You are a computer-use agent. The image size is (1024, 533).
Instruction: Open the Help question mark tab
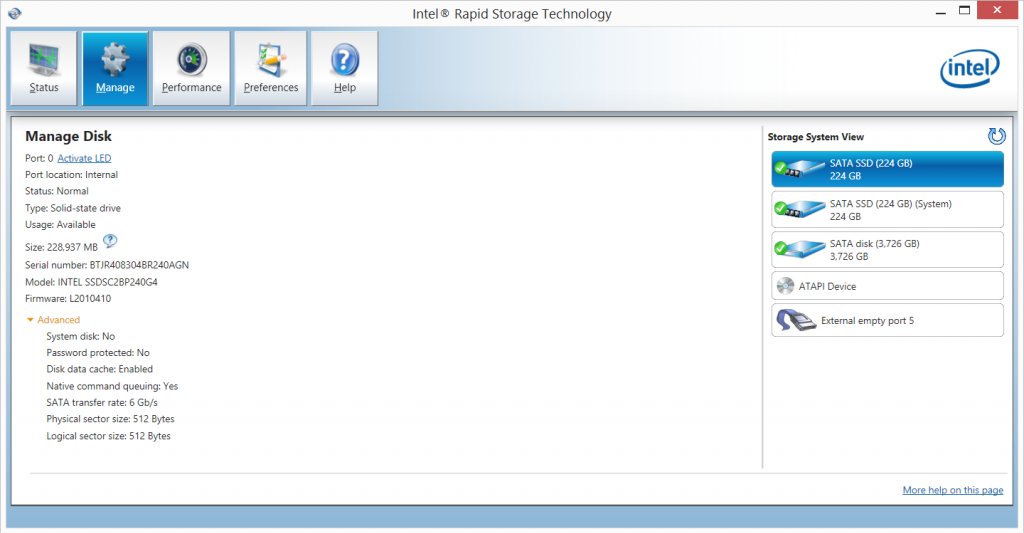tap(344, 68)
